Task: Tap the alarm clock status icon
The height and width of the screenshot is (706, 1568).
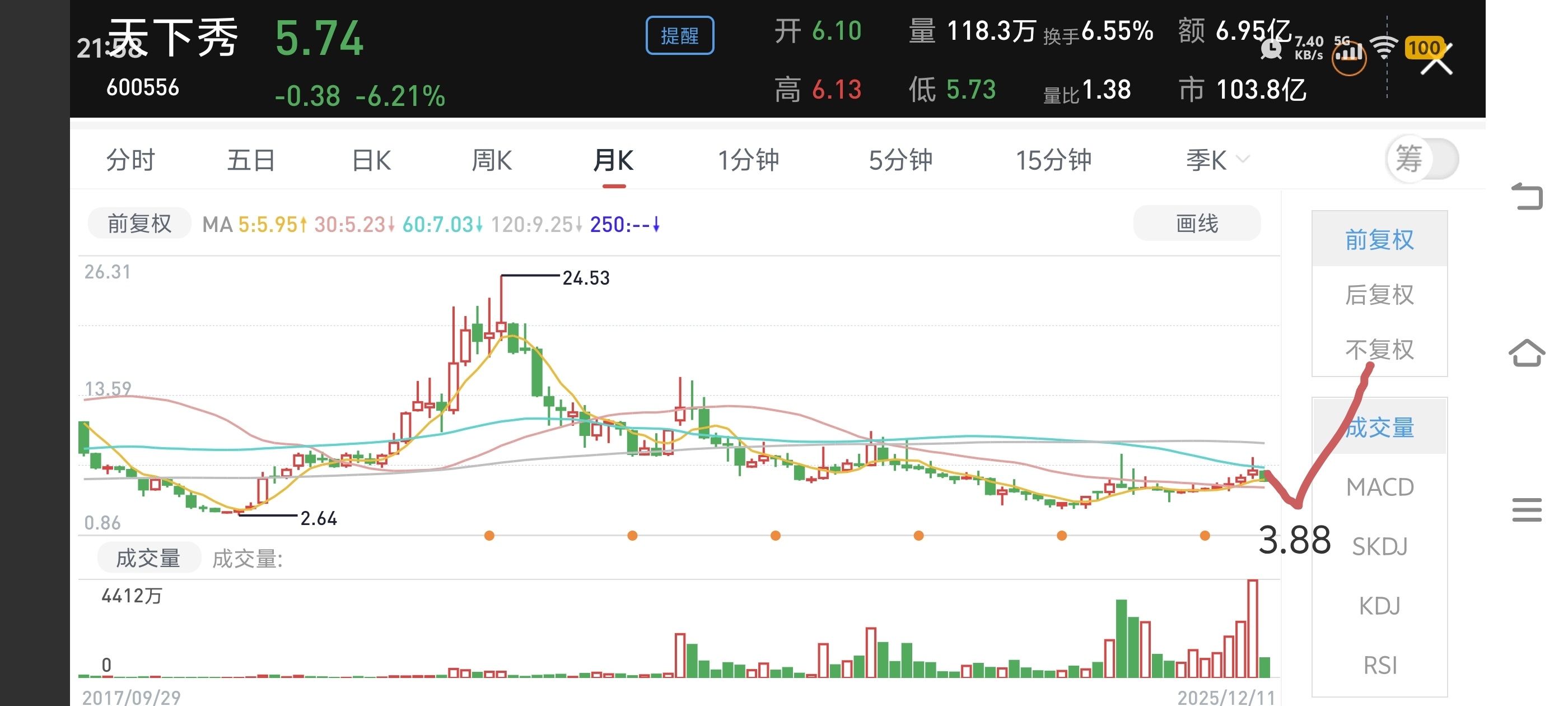Action: coord(1272,49)
